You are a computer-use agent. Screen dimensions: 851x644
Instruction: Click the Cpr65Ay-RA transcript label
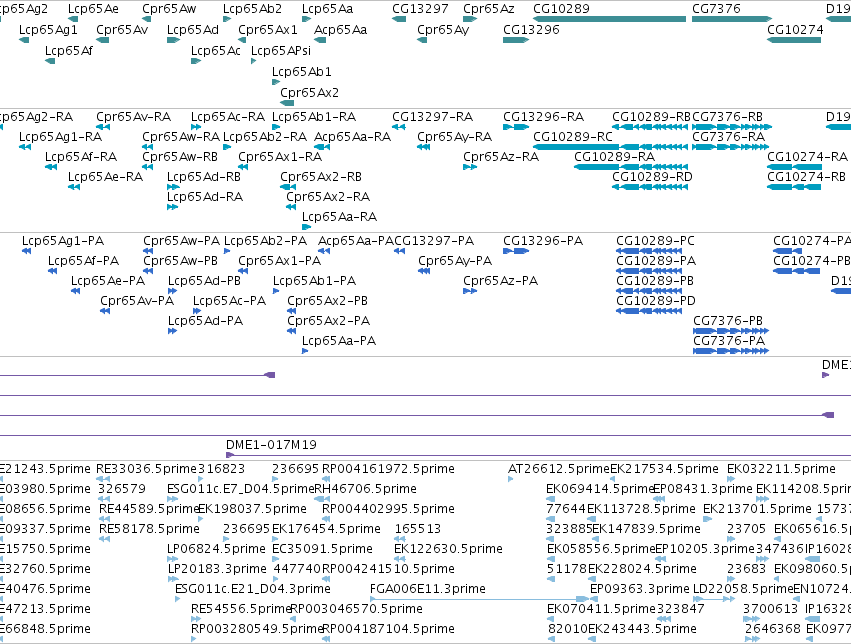(454, 137)
